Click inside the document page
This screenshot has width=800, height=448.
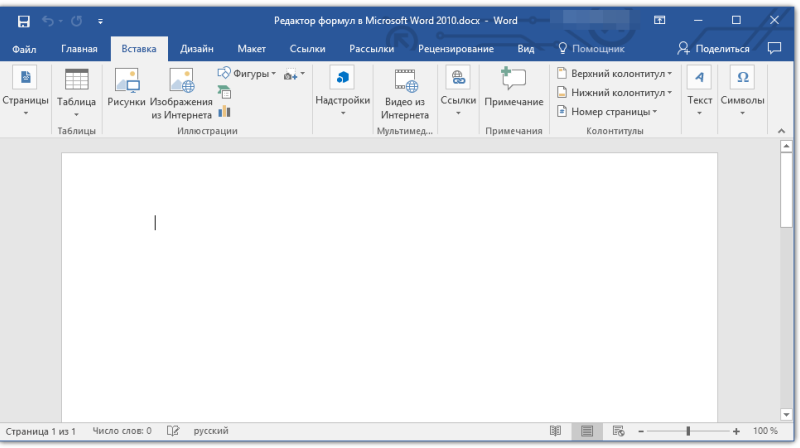[x=389, y=287]
